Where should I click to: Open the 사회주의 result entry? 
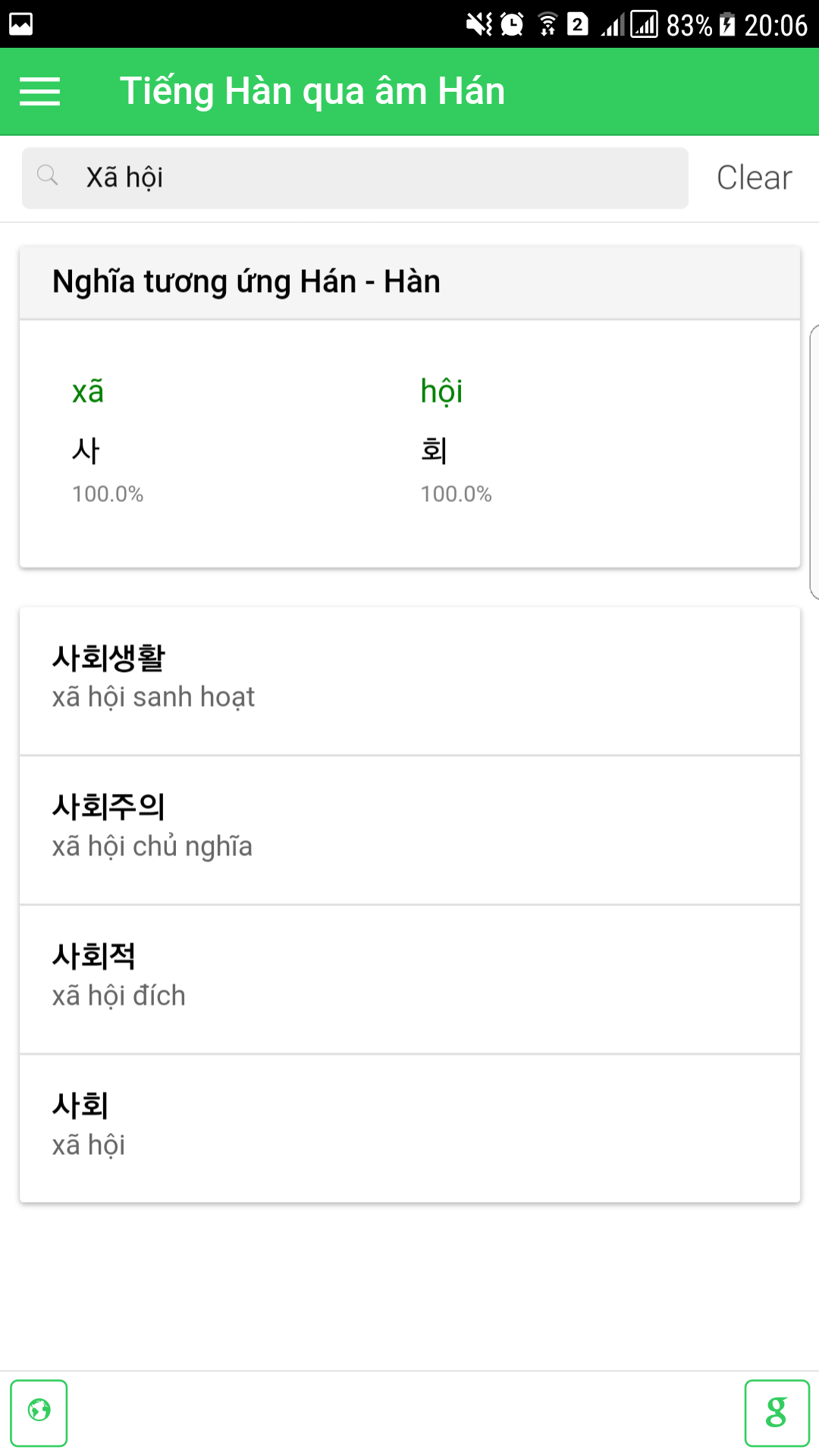(409, 830)
